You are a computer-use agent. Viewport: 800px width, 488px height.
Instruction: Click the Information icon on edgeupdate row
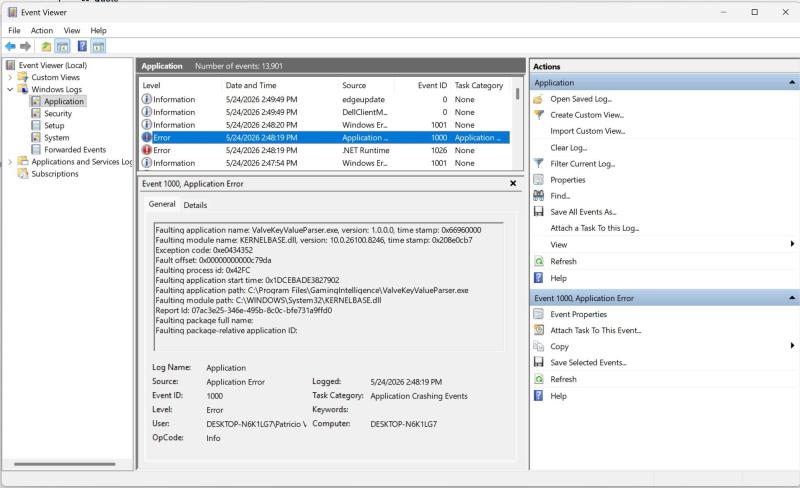[147, 99]
